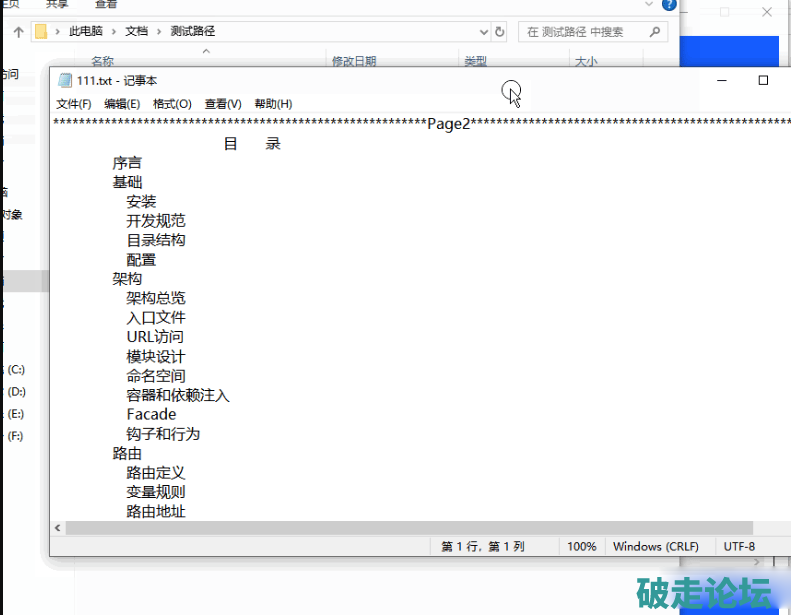
Task: Maximize the 111.txt Notepad window
Action: pos(763,80)
